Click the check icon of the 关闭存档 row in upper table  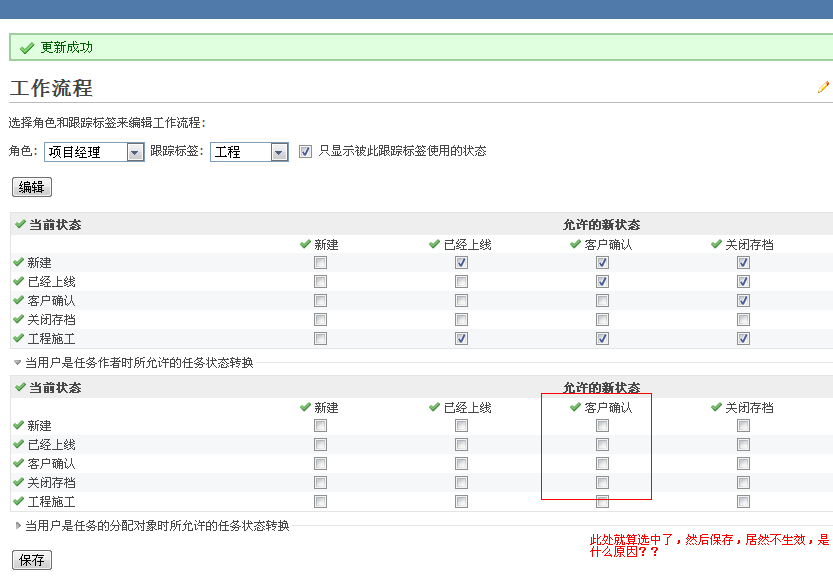[x=19, y=319]
